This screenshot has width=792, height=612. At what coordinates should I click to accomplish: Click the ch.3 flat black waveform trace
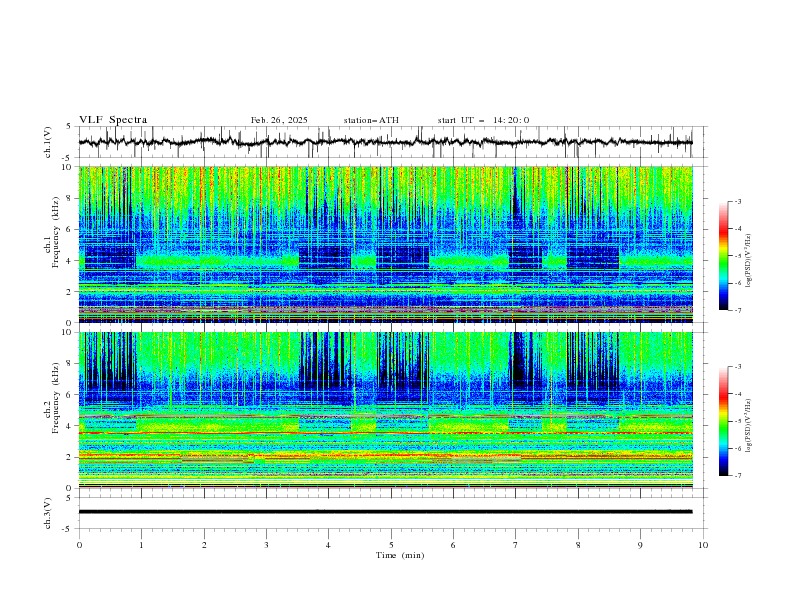click(385, 512)
